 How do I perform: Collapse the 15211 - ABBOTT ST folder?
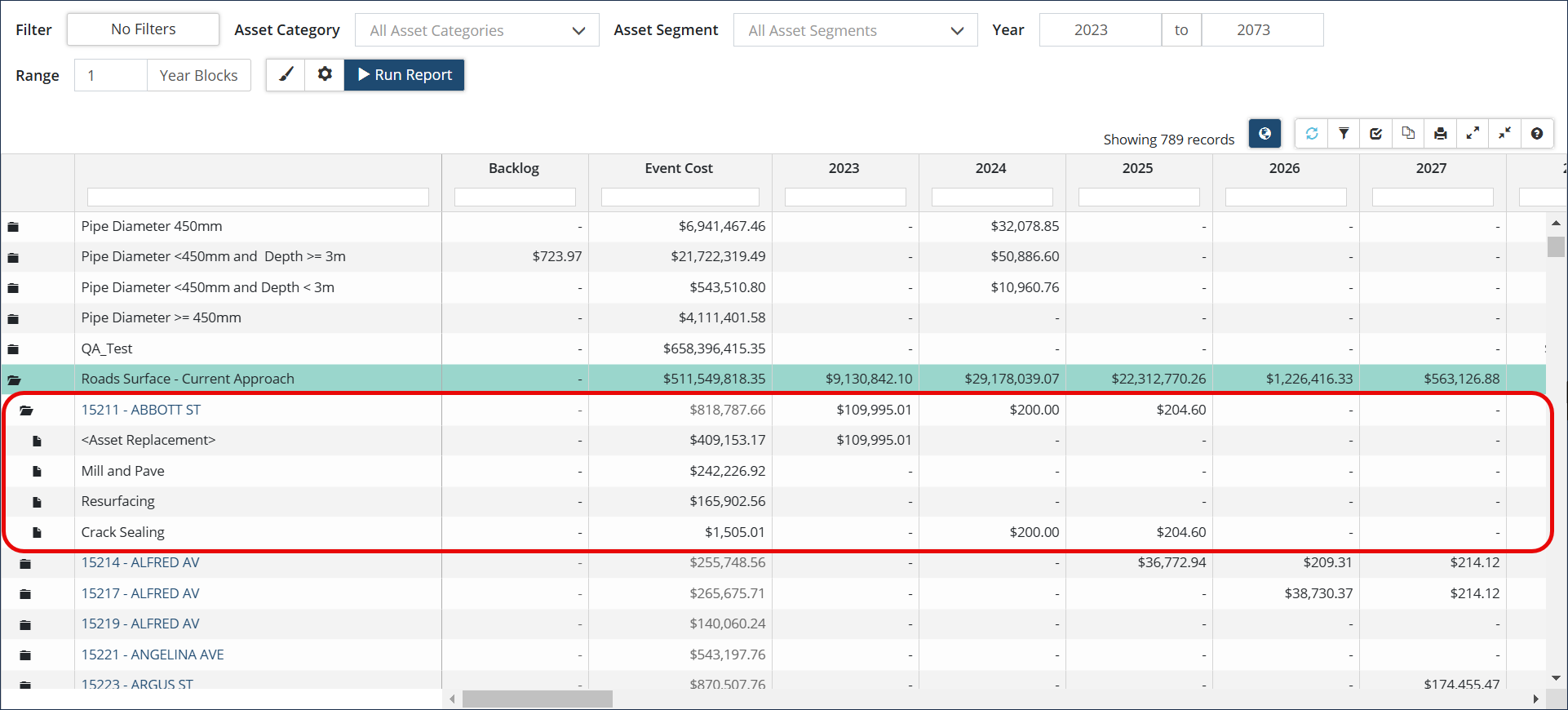tap(26, 410)
